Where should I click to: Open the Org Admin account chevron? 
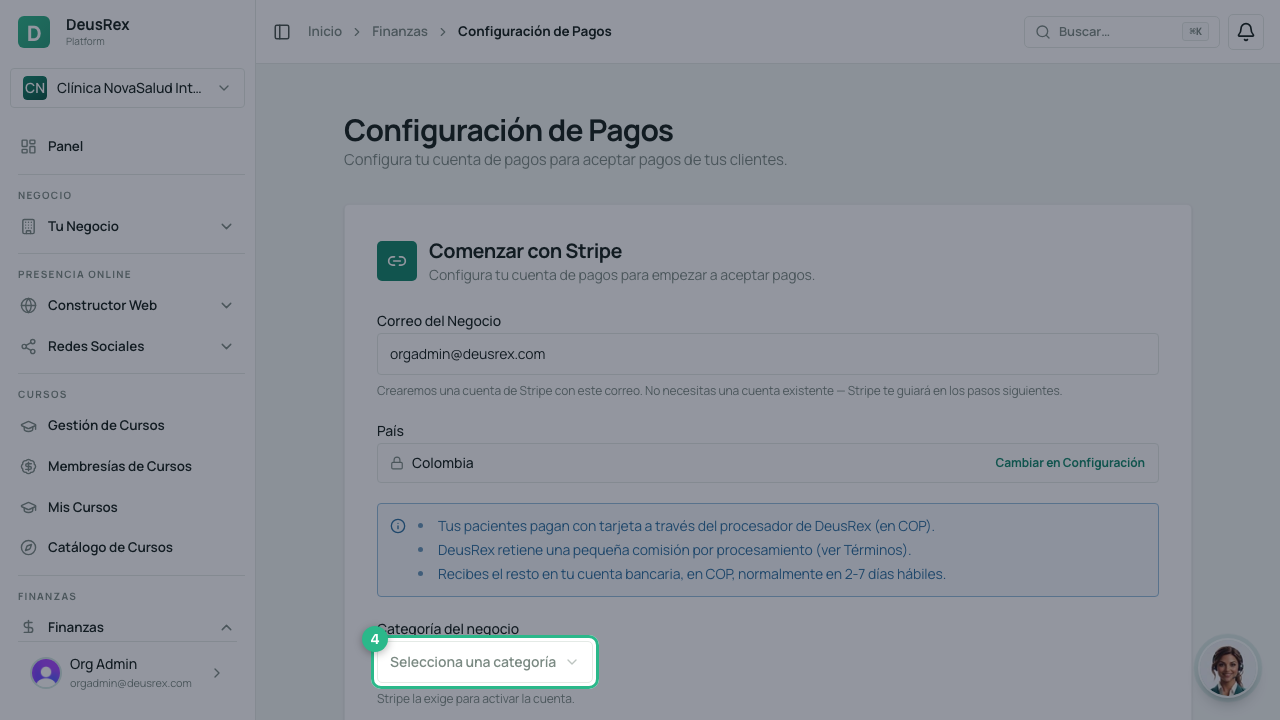217,673
